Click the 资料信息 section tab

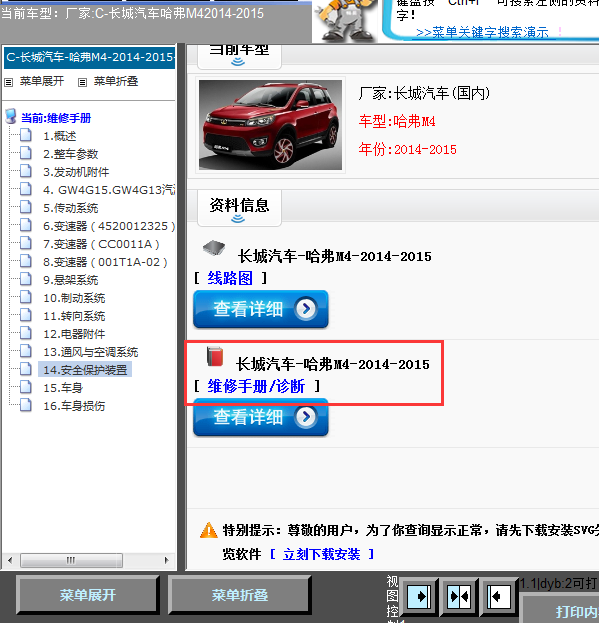point(239,208)
